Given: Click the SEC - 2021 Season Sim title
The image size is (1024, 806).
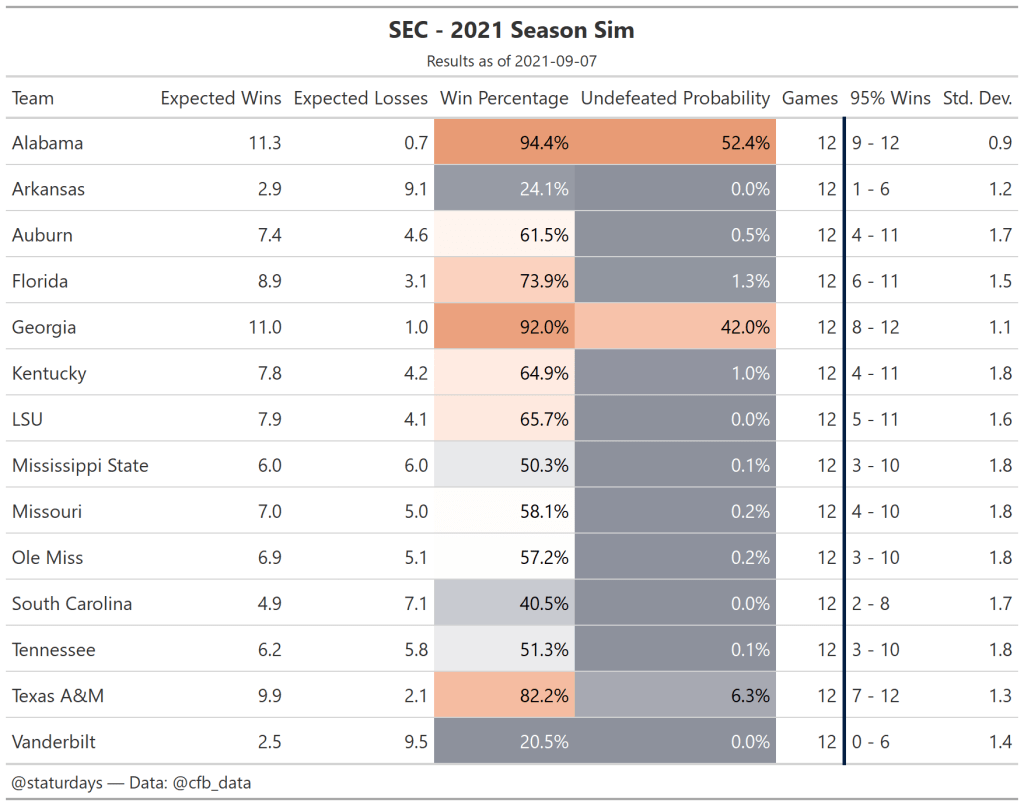Looking at the screenshot, I should [511, 30].
